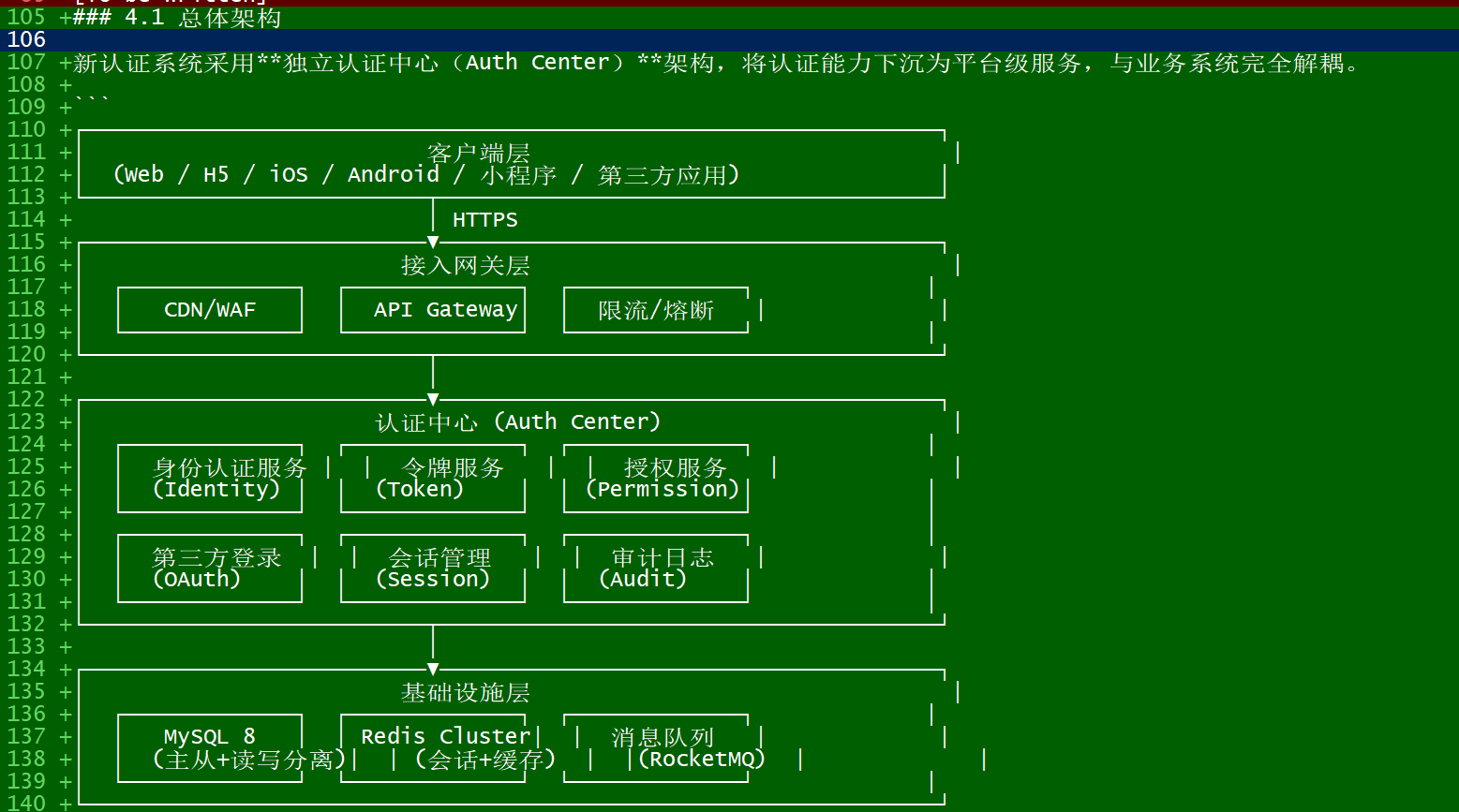Image resolution: width=1459 pixels, height=812 pixels.
Task: Click the "API Gateway" box
Action: (433, 310)
